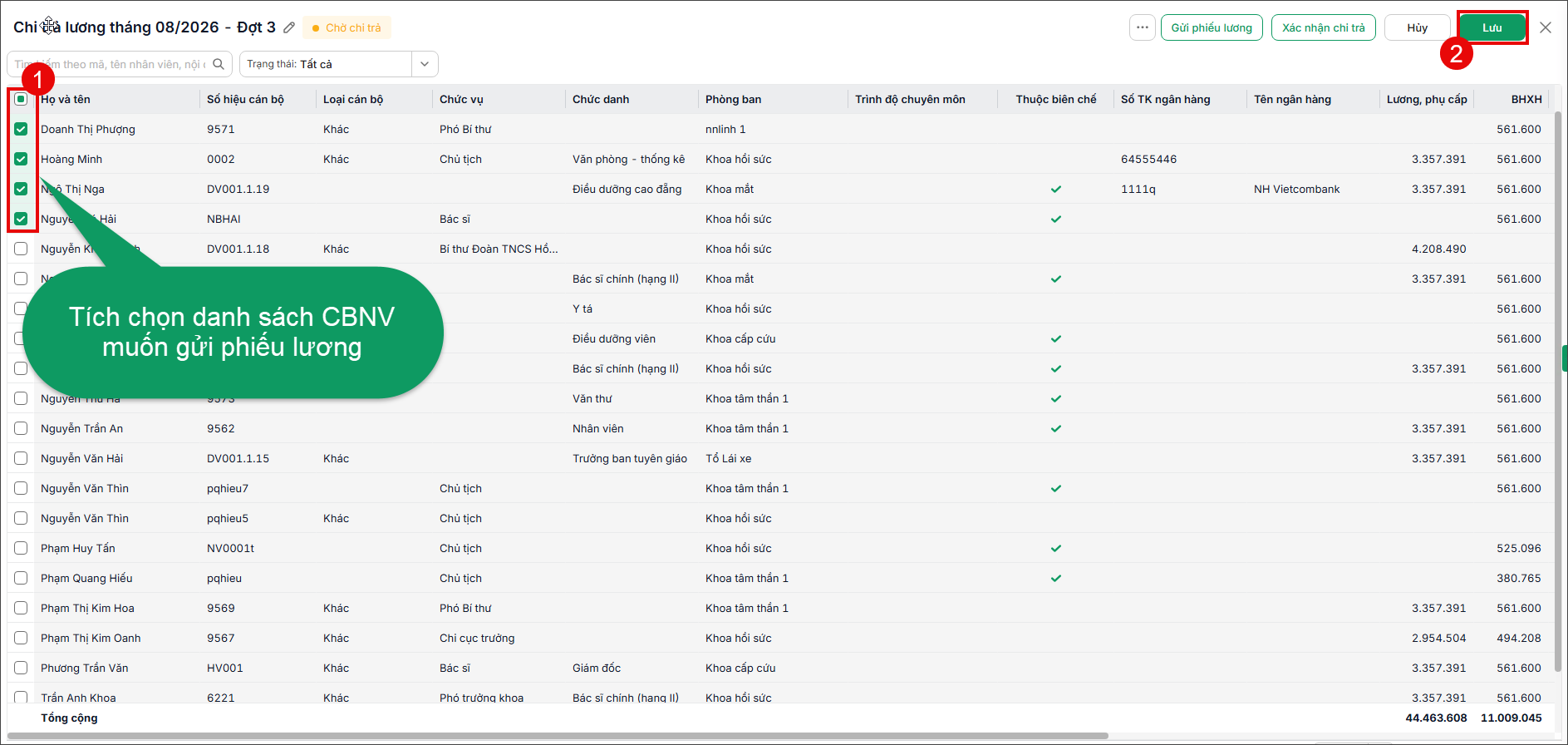Click Chi cục trưởng position cell
Screen dimensions: 1568x745
coord(477,638)
